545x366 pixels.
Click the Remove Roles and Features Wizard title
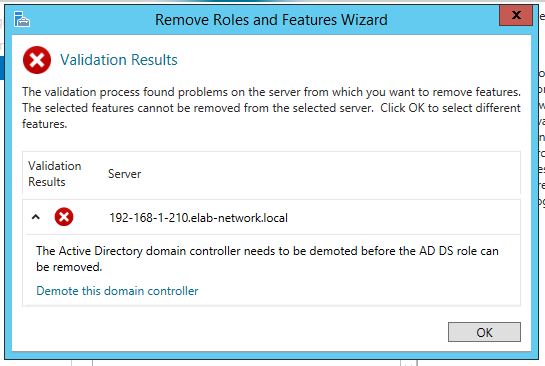(x=271, y=19)
